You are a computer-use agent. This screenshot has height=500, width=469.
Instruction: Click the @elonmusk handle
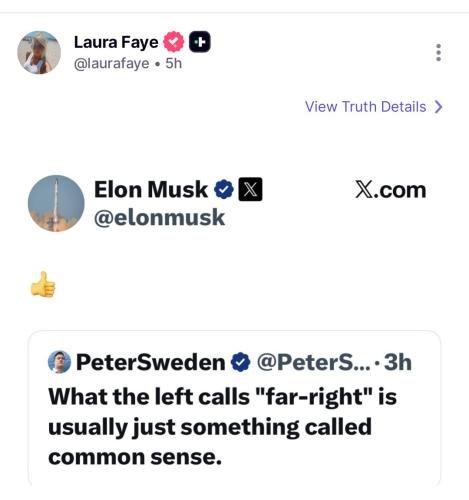click(x=160, y=218)
